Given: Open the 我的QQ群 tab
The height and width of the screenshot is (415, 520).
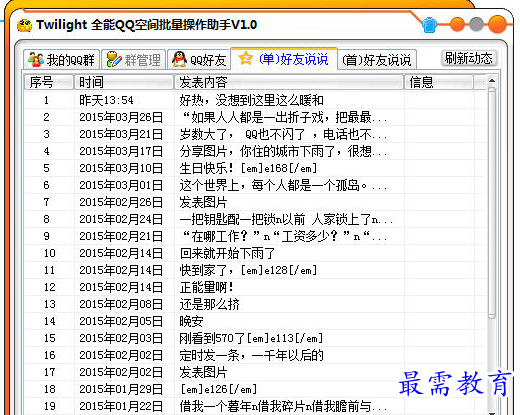Looking at the screenshot, I should point(62,60).
